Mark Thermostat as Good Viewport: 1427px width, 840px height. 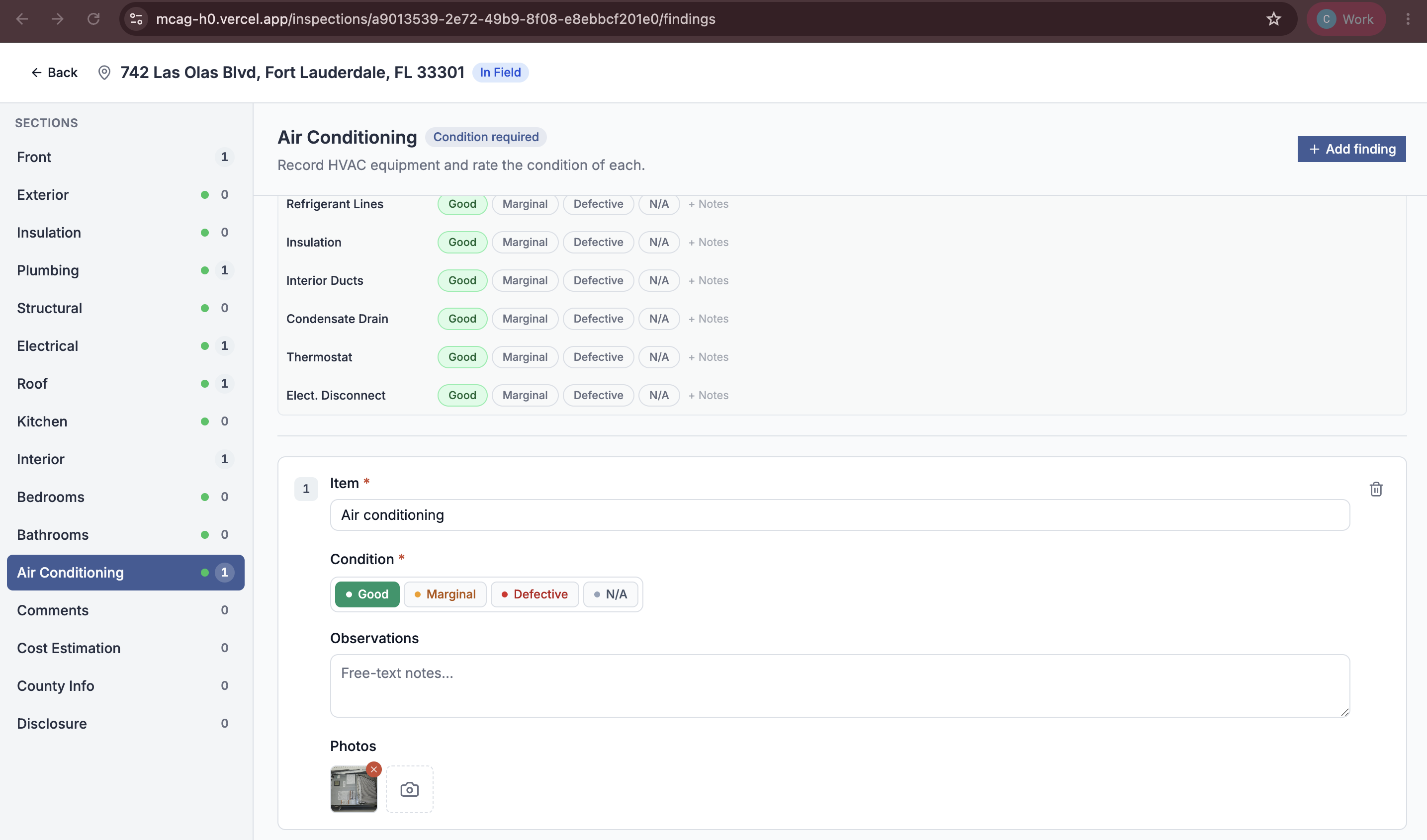[462, 357]
